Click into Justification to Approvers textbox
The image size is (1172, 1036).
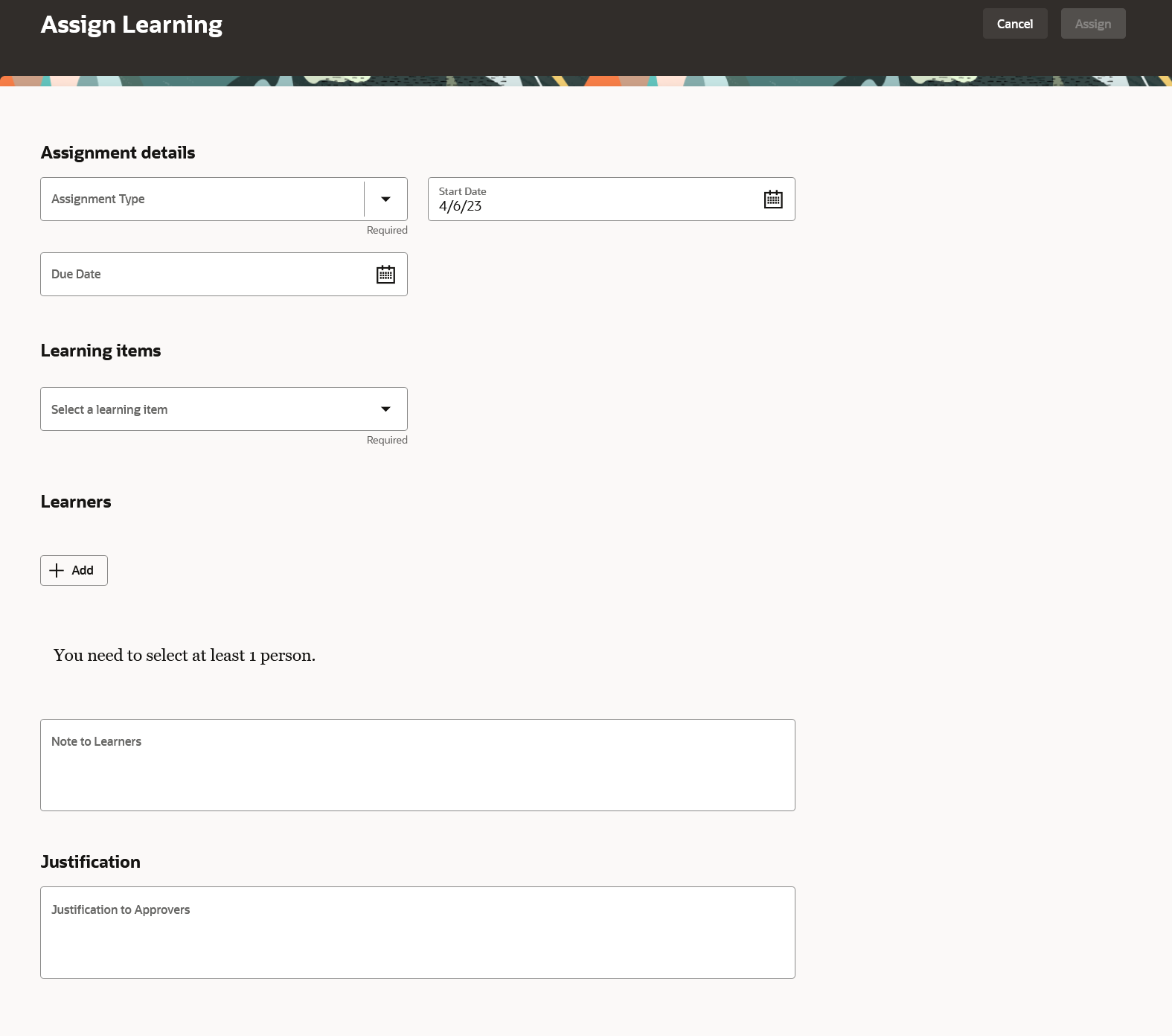point(417,933)
